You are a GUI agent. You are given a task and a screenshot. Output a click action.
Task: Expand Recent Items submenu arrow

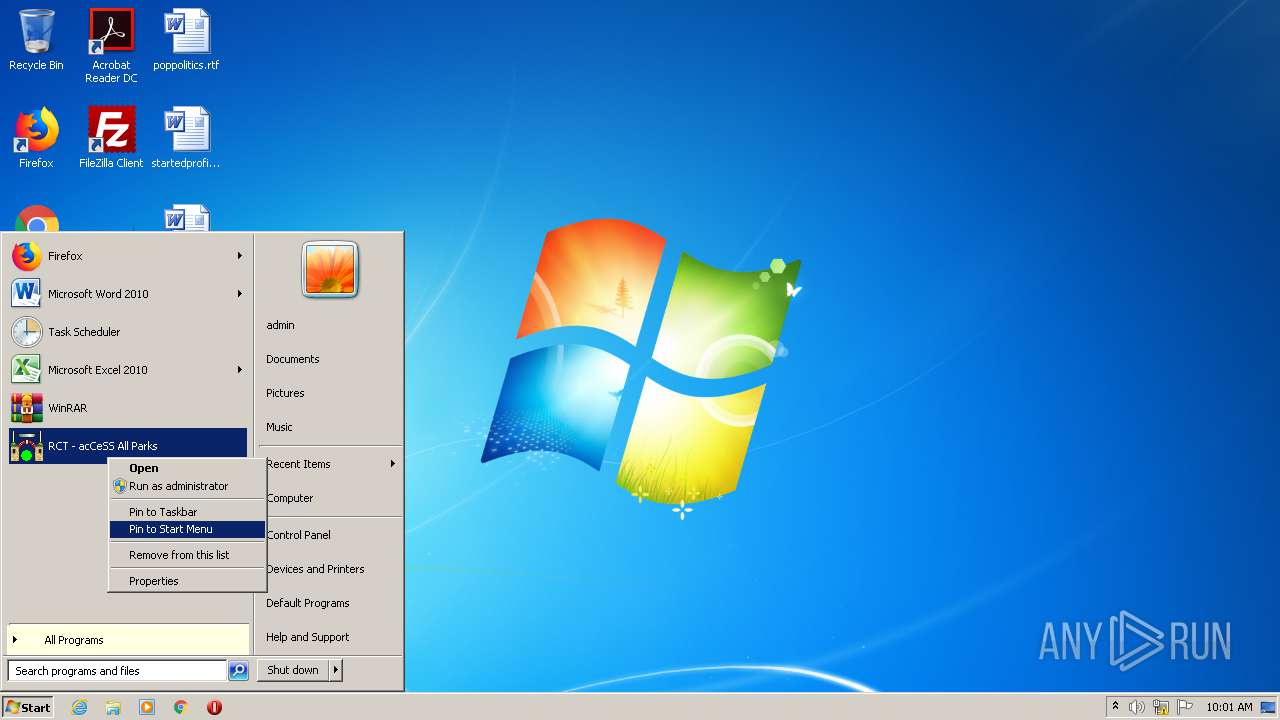coord(393,464)
